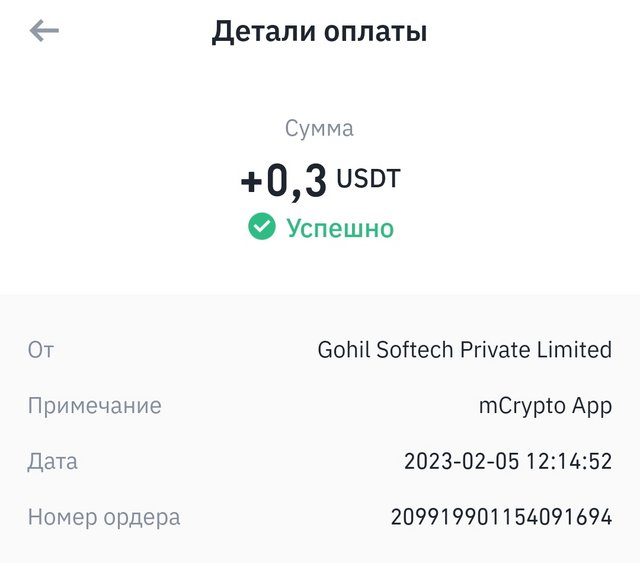
Task: Select the time 12:14:52
Action: coord(569,461)
